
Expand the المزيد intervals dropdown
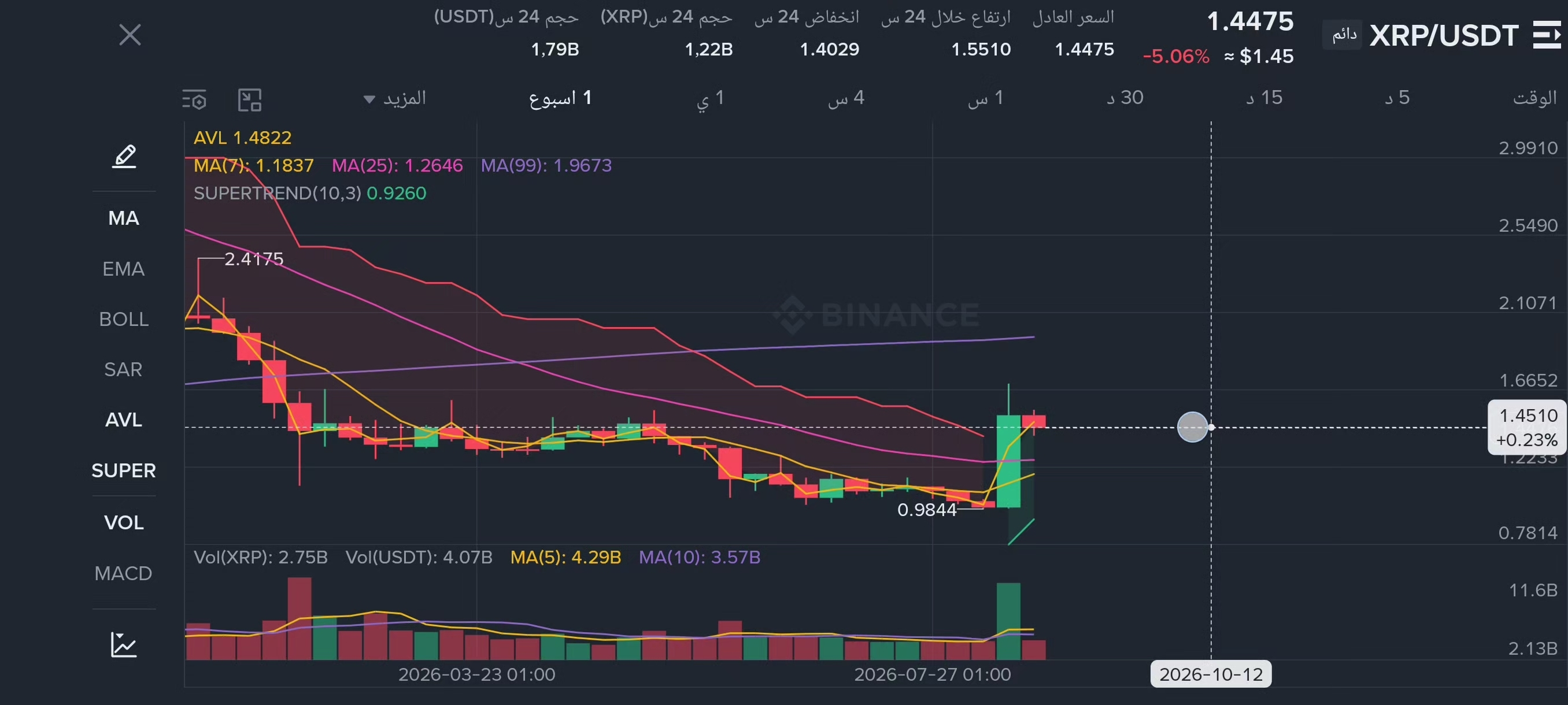click(394, 98)
